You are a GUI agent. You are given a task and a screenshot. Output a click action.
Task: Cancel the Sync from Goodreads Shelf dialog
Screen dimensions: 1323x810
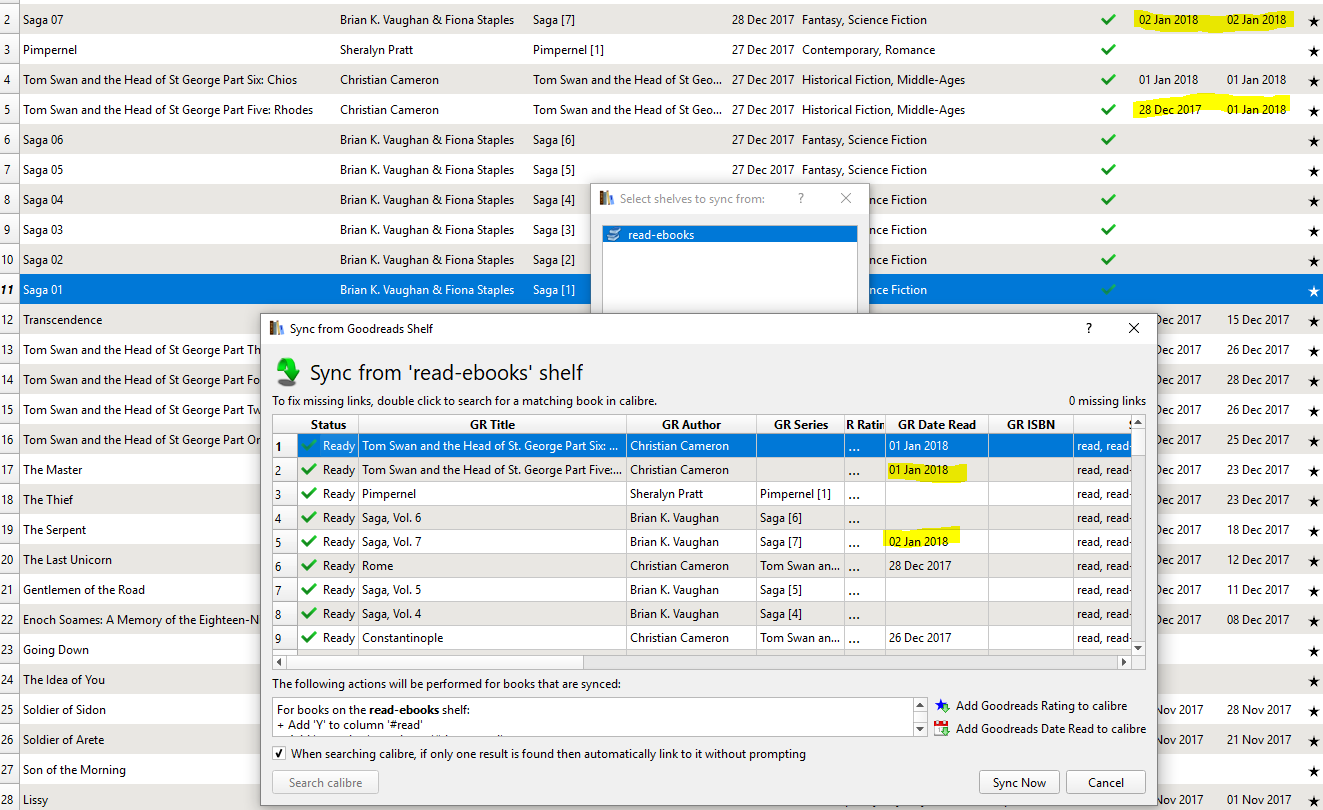click(x=1106, y=783)
